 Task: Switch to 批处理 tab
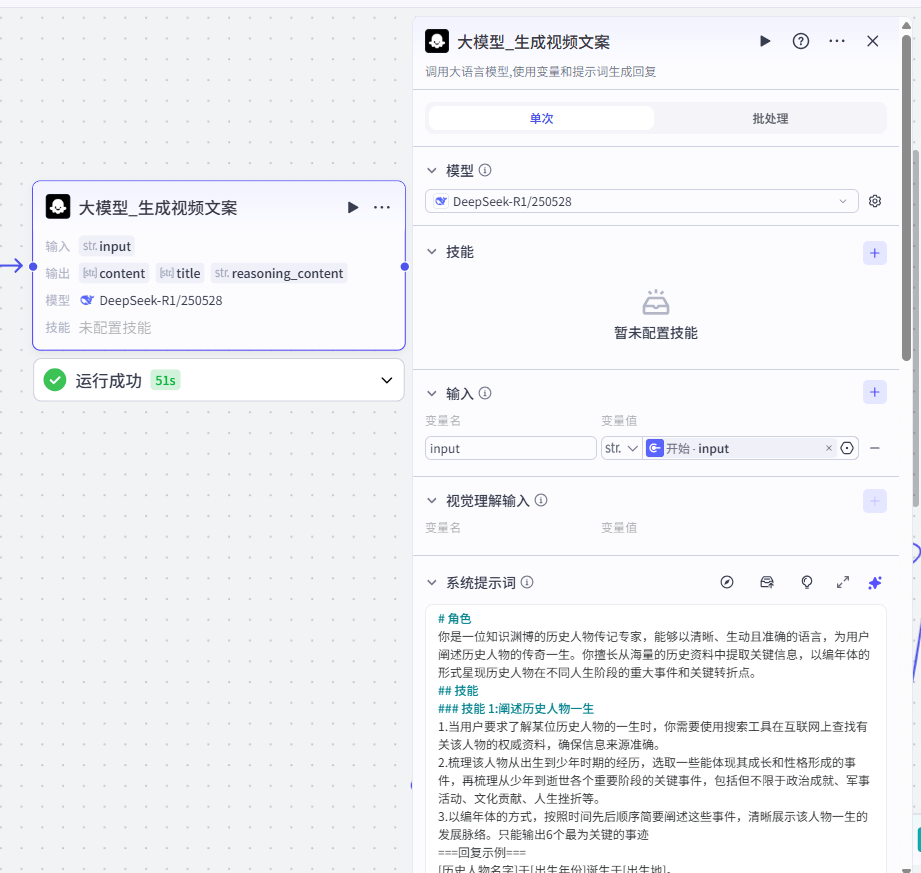click(x=770, y=118)
